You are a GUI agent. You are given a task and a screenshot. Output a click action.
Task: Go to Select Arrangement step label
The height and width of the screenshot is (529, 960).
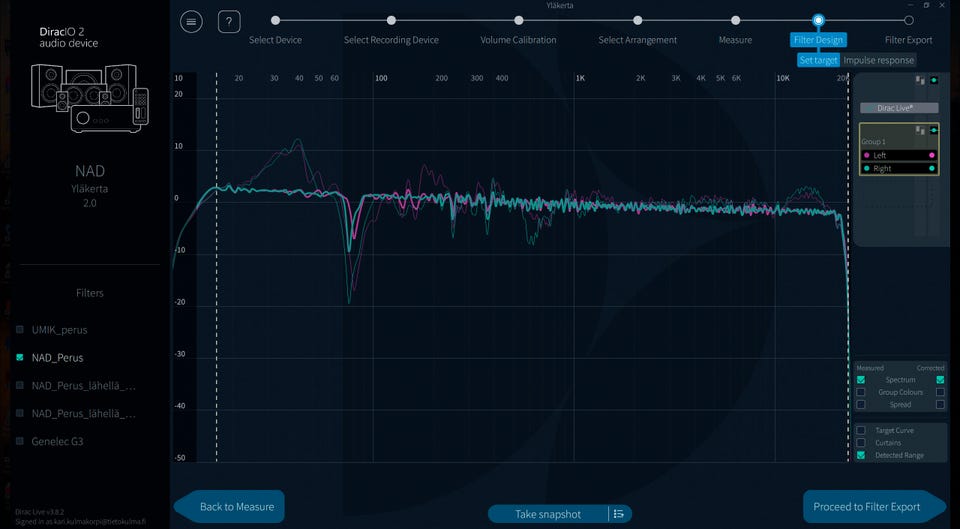click(637, 40)
